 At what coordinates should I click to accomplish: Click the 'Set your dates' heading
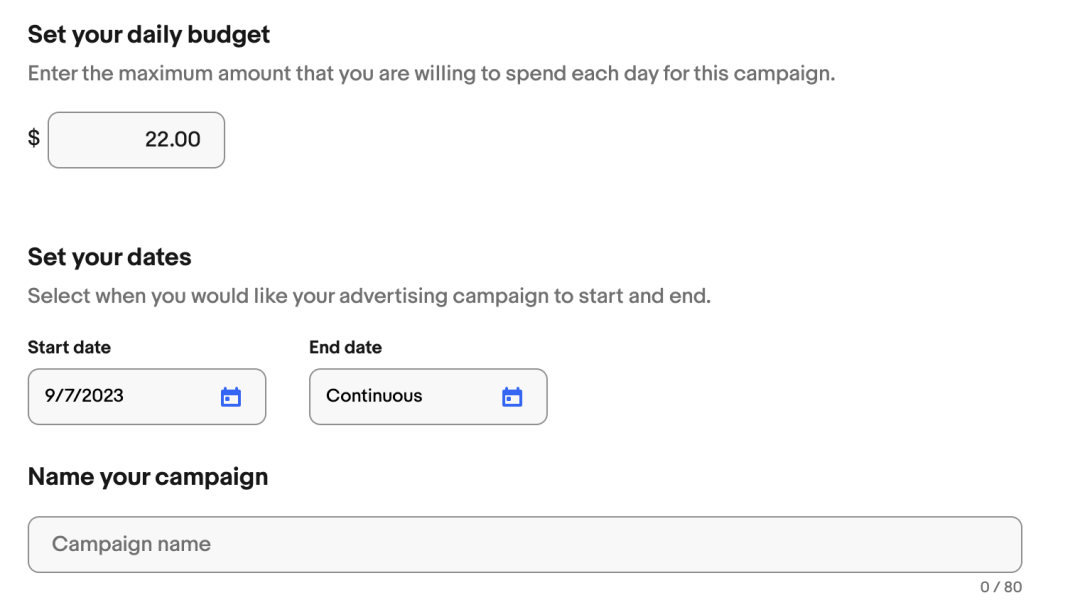[109, 257]
